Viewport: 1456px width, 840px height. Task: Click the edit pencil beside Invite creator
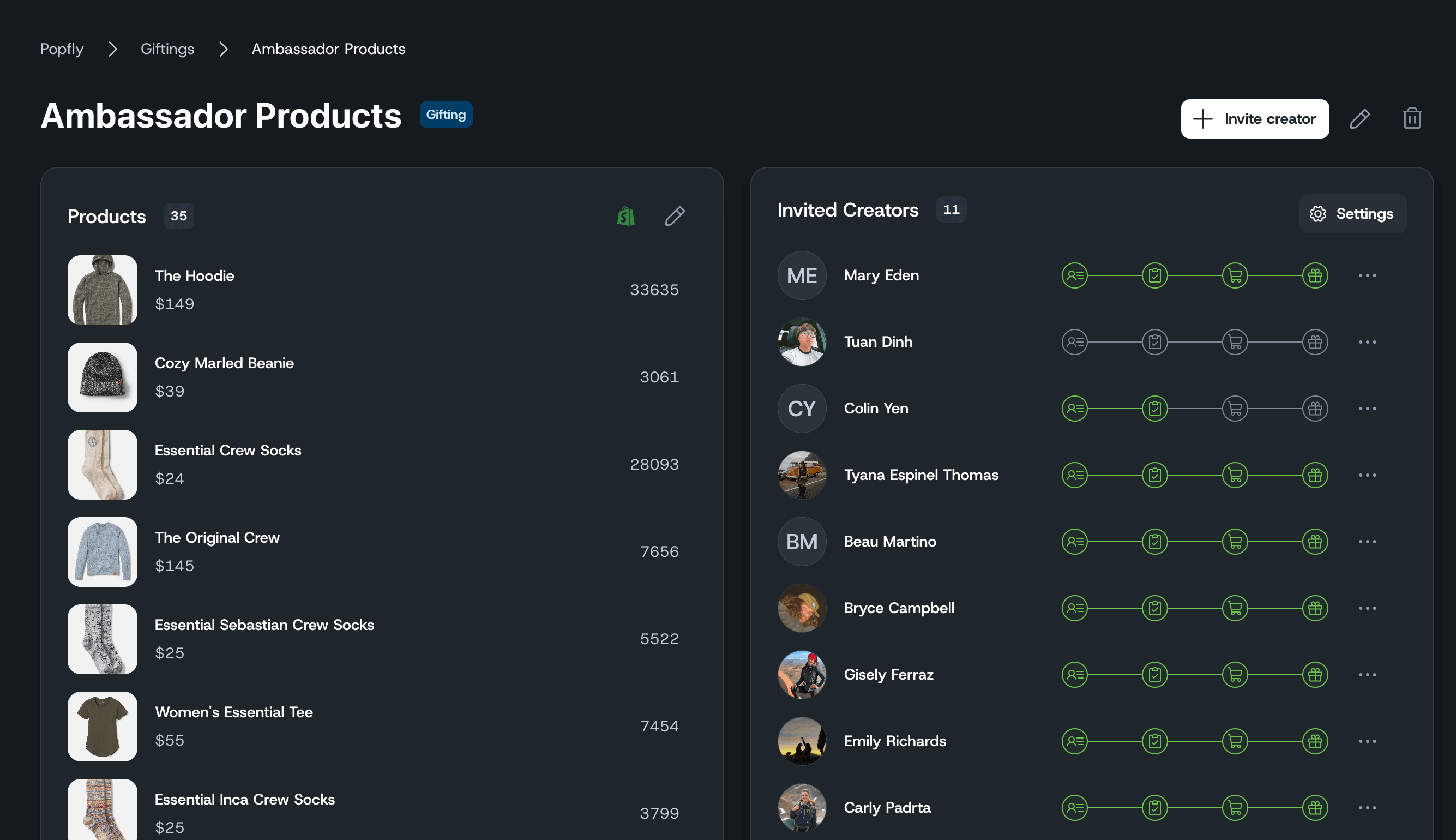point(1359,119)
